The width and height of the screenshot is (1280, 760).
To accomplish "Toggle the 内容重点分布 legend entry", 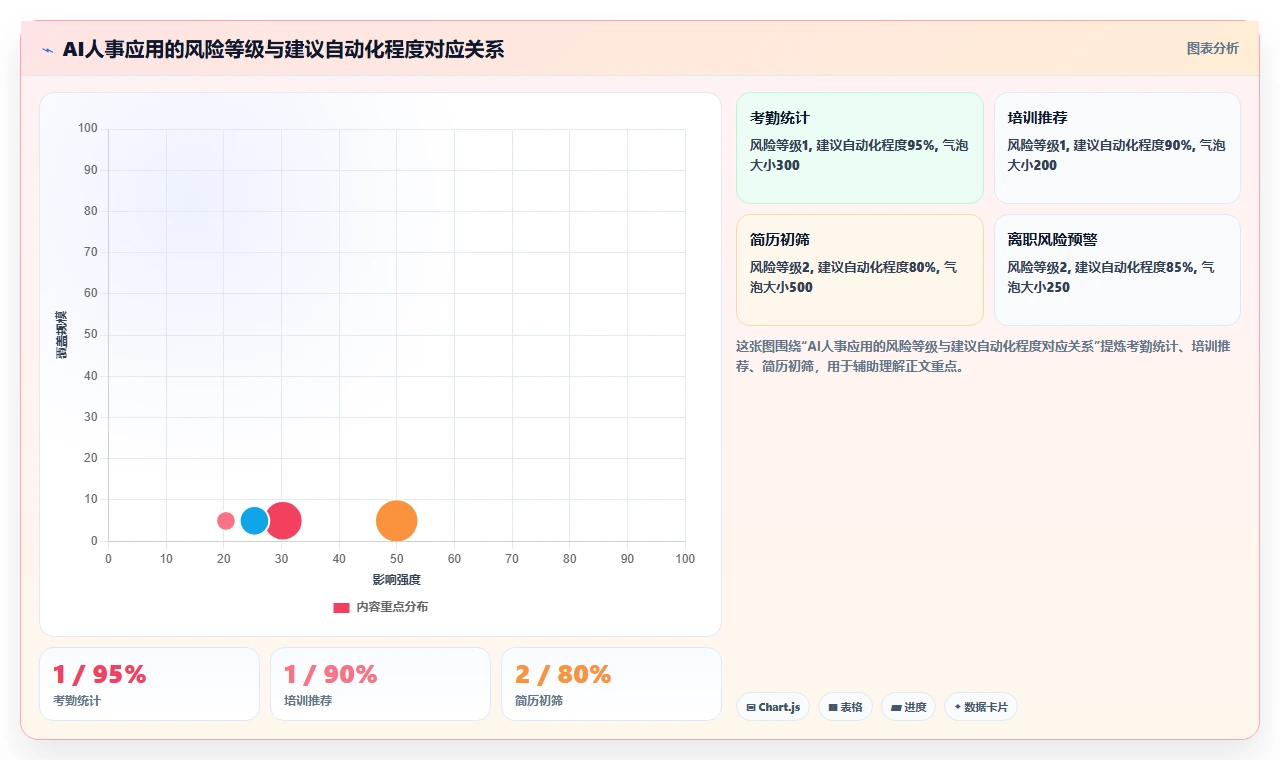I will (x=380, y=607).
